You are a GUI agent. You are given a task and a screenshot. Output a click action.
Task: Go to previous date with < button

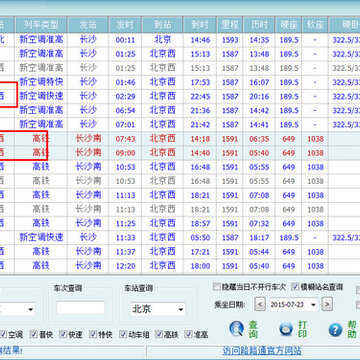click(x=260, y=304)
